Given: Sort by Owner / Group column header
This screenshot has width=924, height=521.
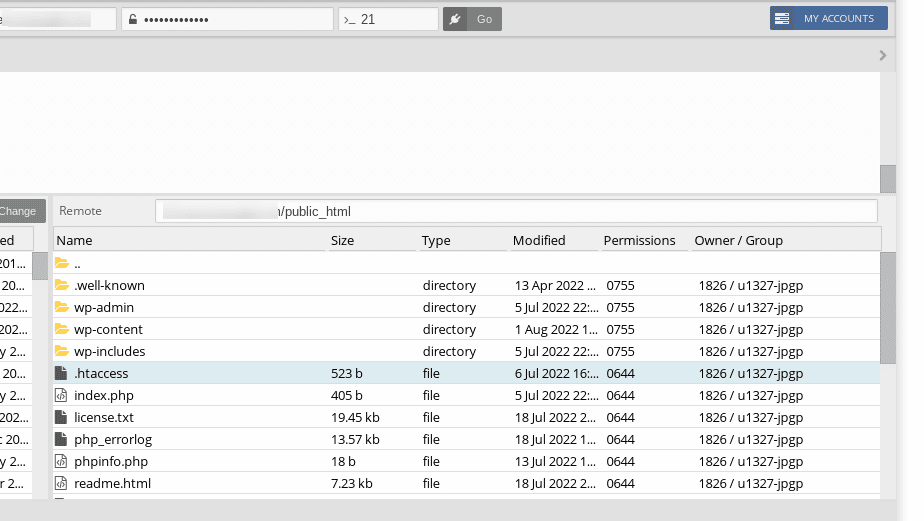Looking at the screenshot, I should 738,240.
